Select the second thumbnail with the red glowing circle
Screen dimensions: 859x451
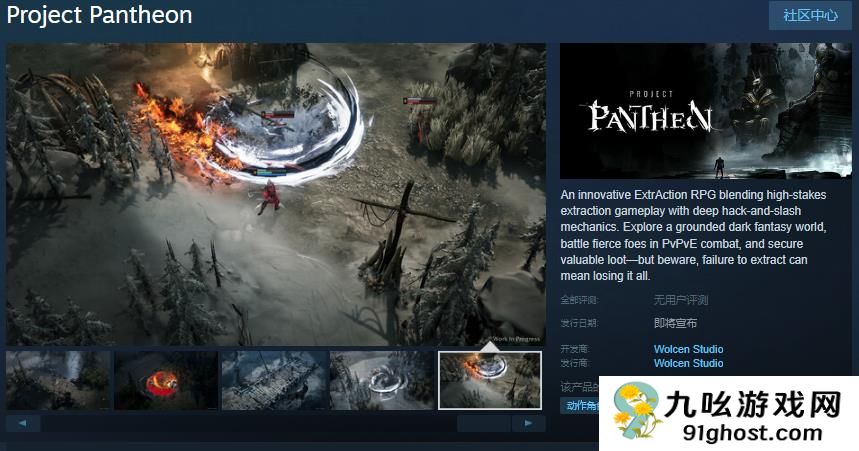(x=166, y=380)
